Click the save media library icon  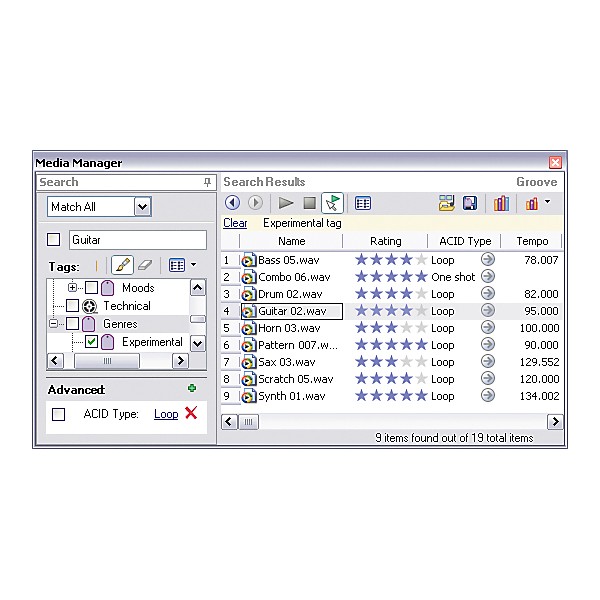tap(470, 203)
